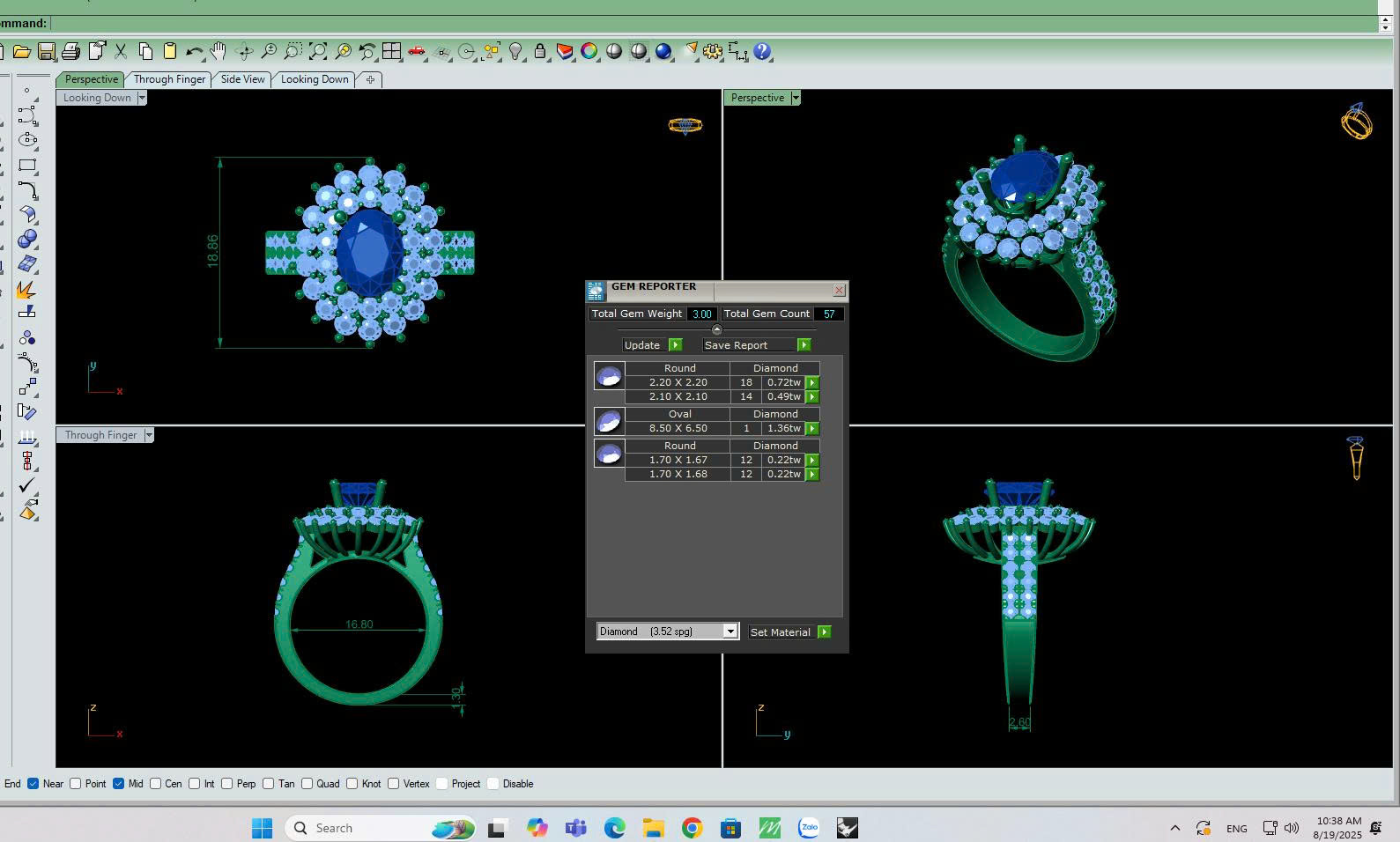Open the four-viewport layout icon
The width and height of the screenshot is (1400, 842).
(391, 52)
